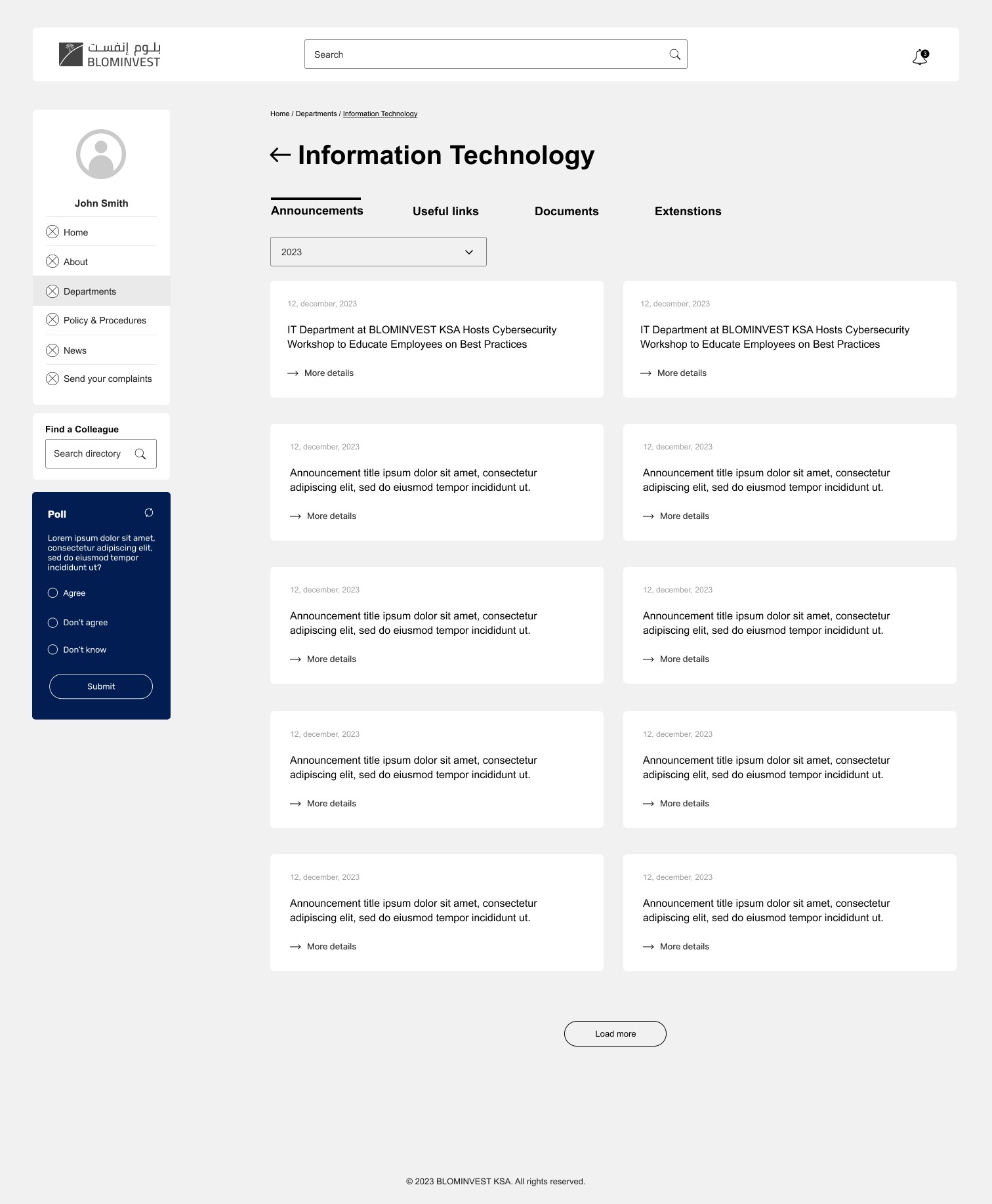Select the Don't agree poll option
Image resolution: width=992 pixels, height=1204 pixels.
[52, 623]
